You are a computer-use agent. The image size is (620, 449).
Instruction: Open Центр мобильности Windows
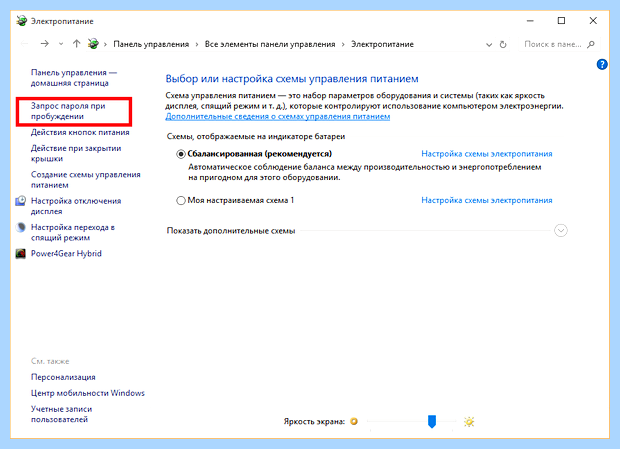88,393
